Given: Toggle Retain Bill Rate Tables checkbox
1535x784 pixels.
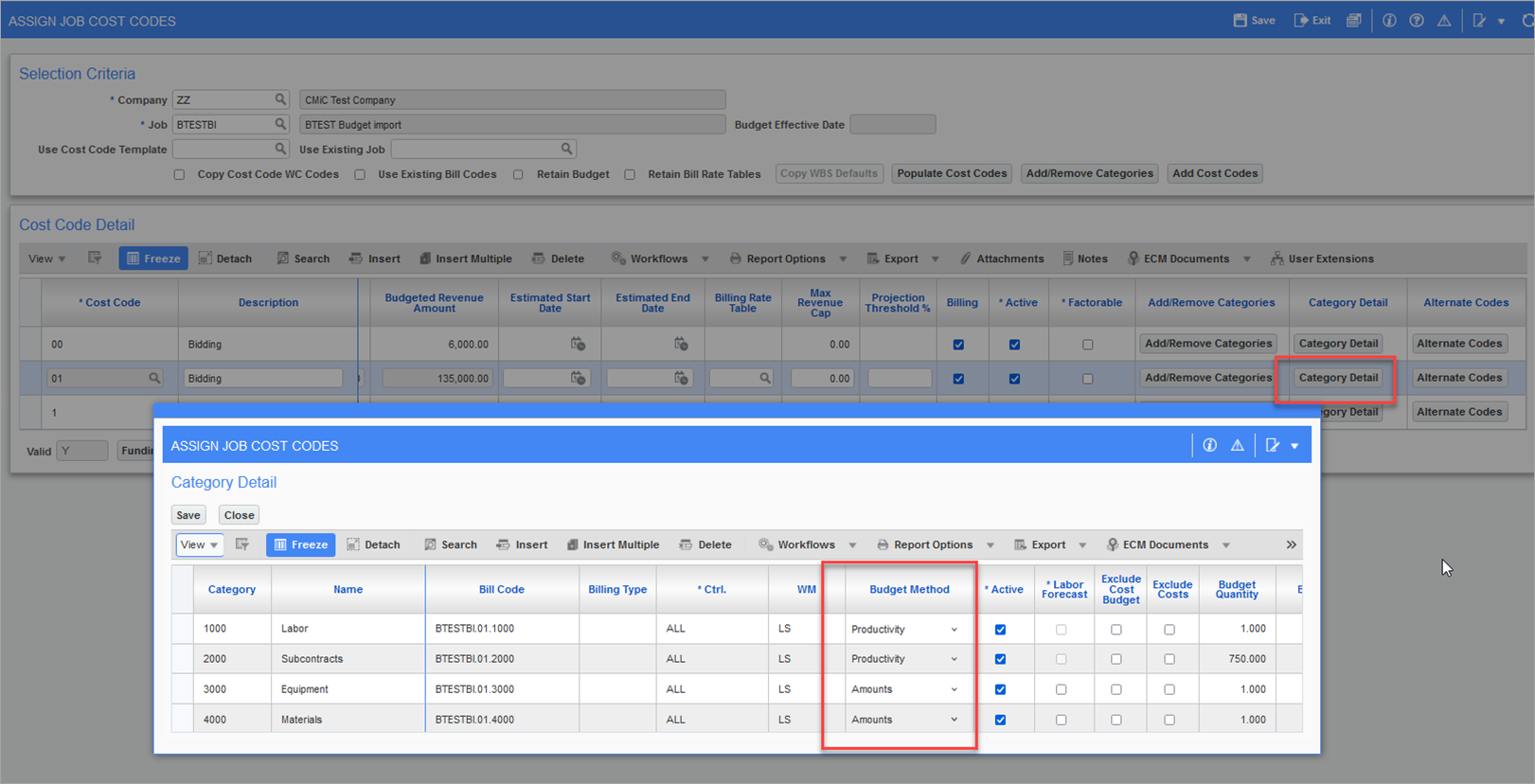Looking at the screenshot, I should pyautogui.click(x=630, y=174).
